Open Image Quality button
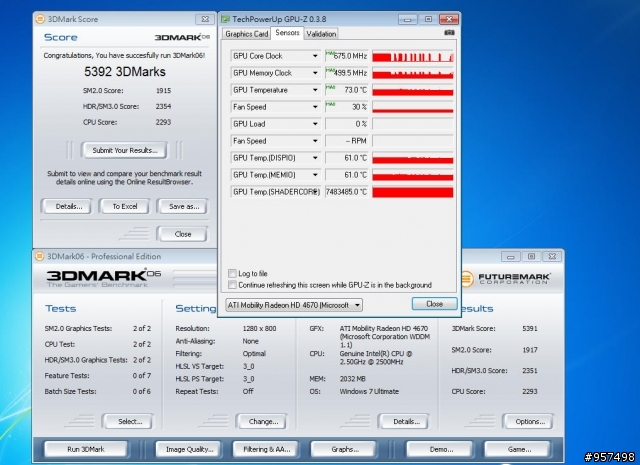Image resolution: width=640 pixels, height=465 pixels. pyautogui.click(x=189, y=449)
